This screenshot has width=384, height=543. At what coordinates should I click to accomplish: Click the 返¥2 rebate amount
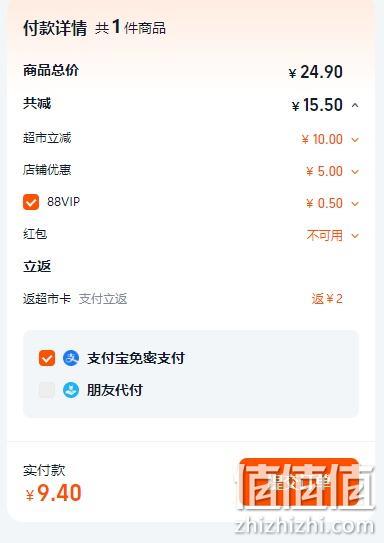coord(327,299)
